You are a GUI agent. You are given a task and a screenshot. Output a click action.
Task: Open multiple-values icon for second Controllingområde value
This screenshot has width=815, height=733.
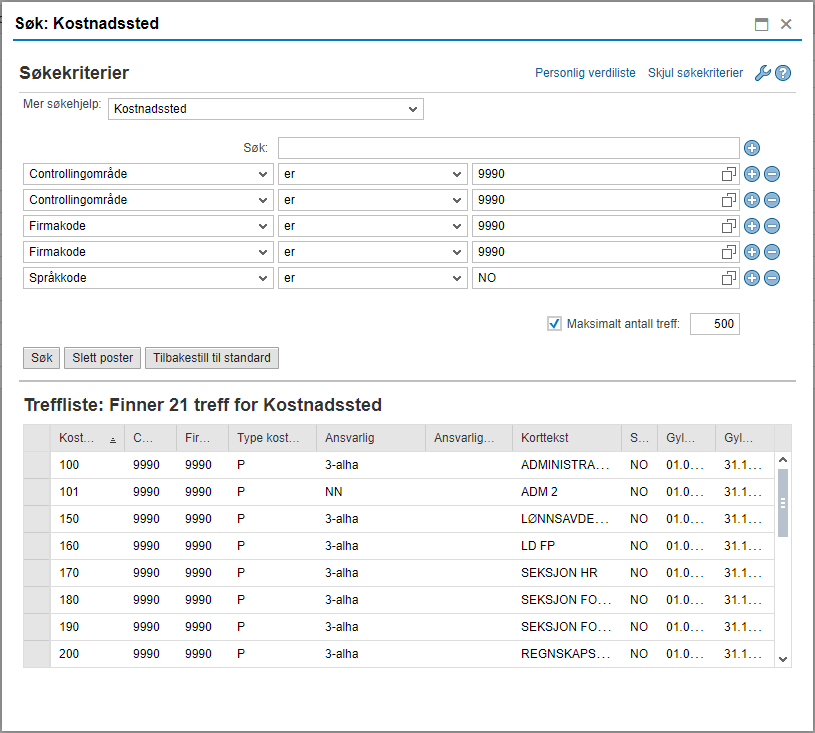[729, 200]
